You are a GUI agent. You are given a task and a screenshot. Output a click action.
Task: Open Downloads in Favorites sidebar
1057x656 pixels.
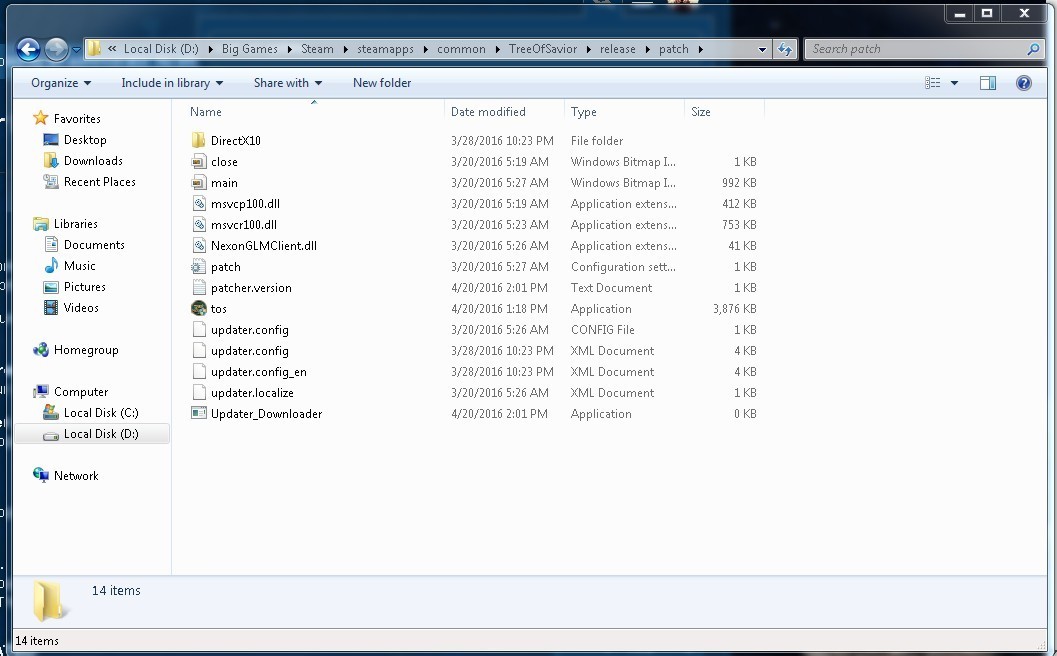(93, 161)
